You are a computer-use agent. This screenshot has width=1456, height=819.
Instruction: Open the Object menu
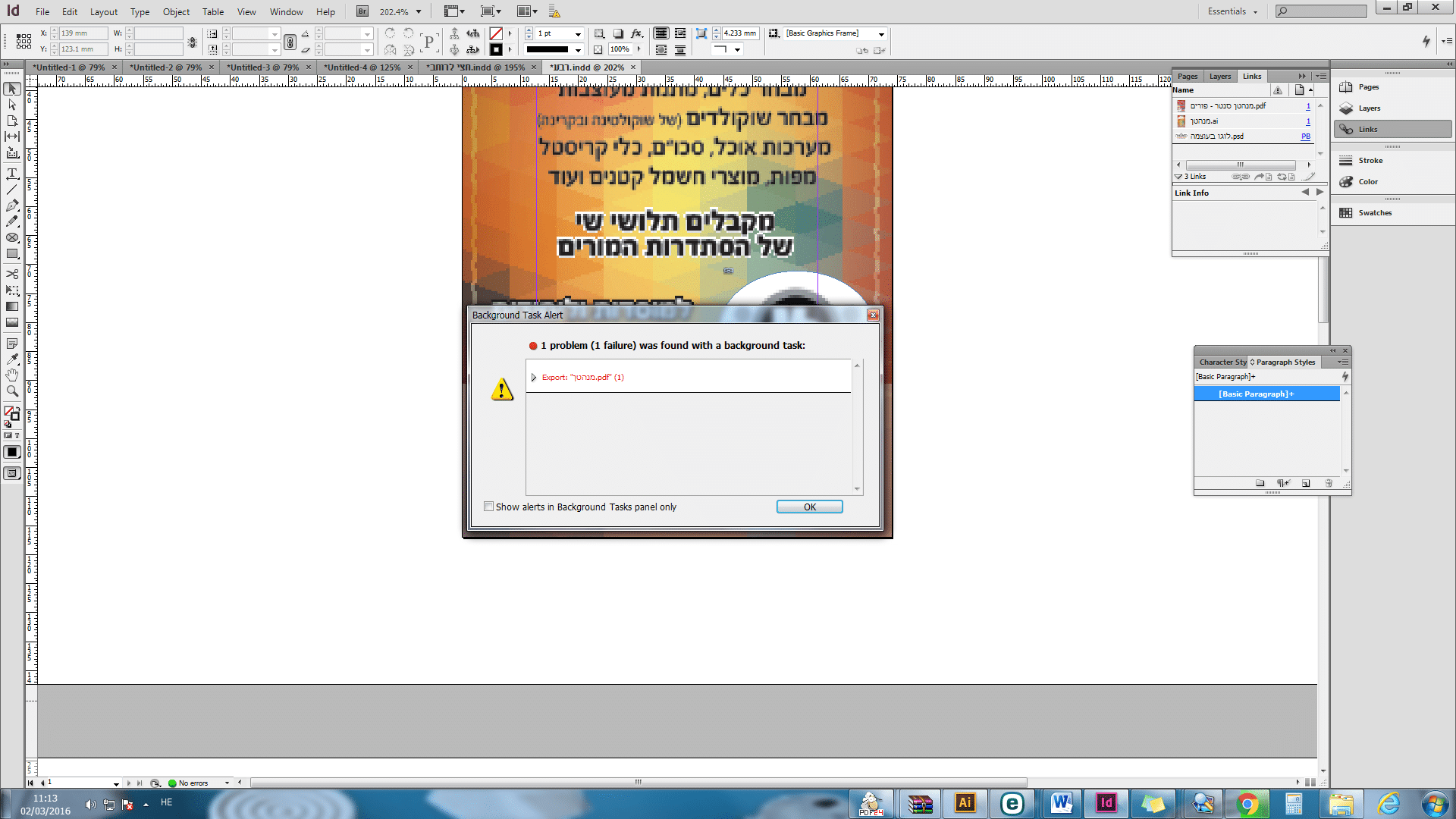pyautogui.click(x=176, y=12)
